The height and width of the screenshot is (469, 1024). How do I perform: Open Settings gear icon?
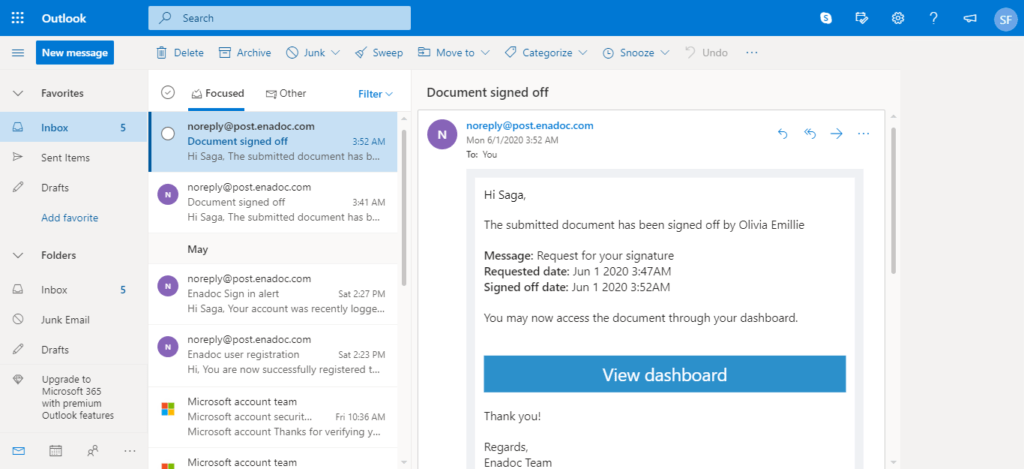898,18
